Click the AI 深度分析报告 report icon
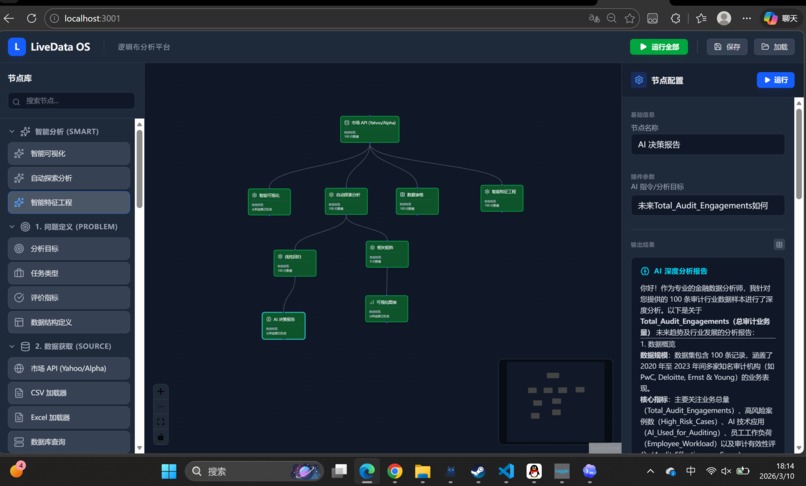Image resolution: width=806 pixels, height=486 pixels. [x=645, y=271]
